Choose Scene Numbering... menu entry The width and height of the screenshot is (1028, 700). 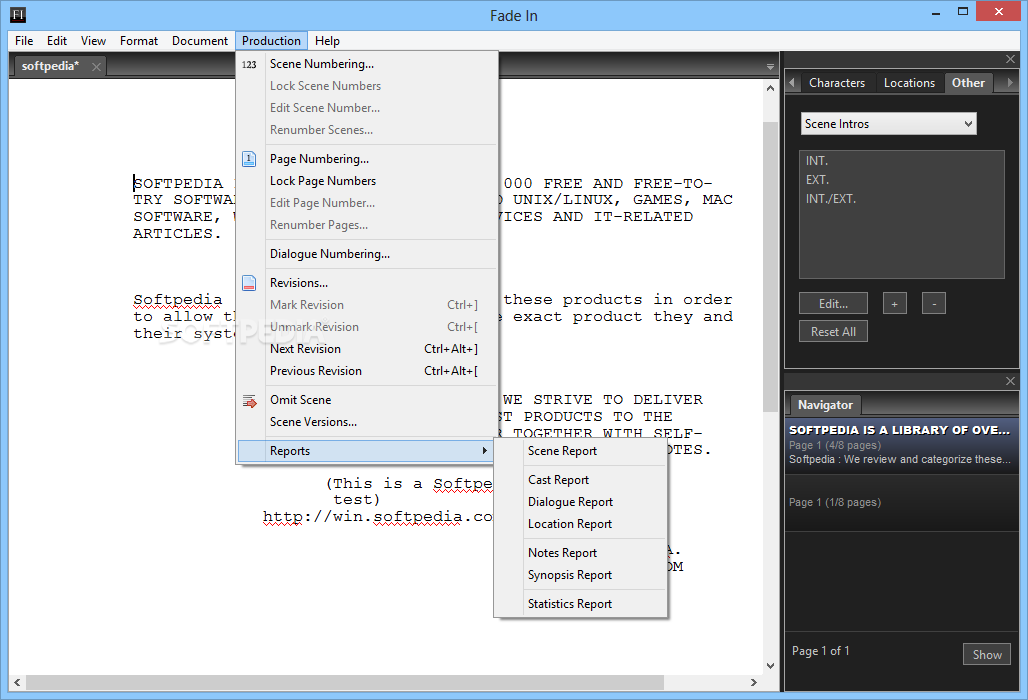click(x=367, y=64)
